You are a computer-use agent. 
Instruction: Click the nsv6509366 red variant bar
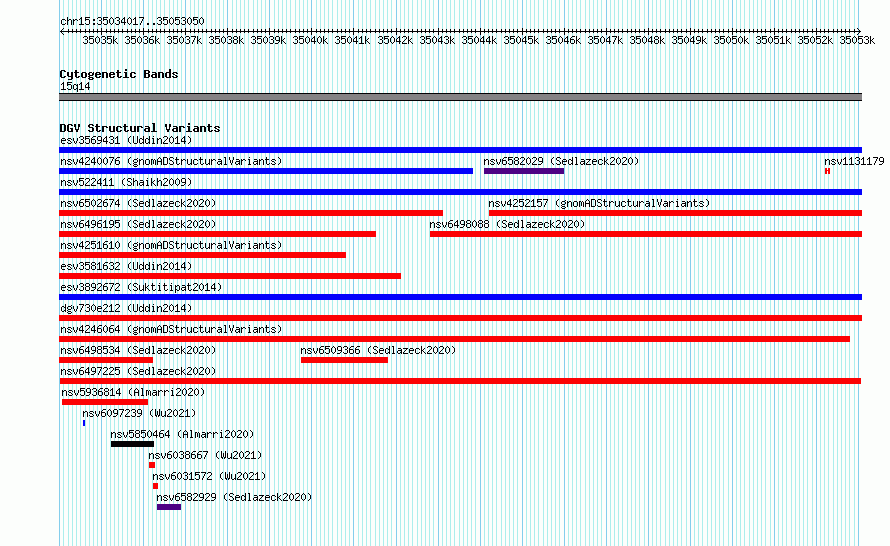pos(345,360)
